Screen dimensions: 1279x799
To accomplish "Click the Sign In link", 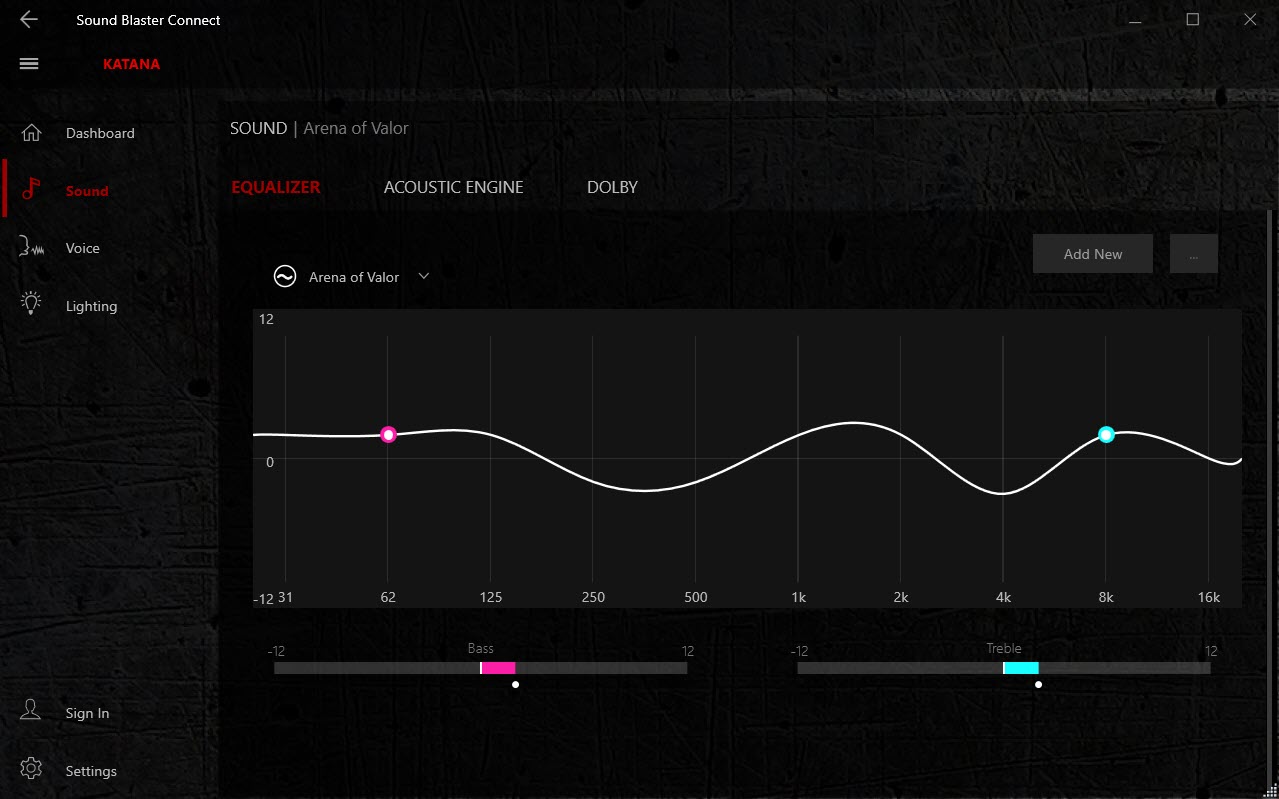I will (87, 713).
